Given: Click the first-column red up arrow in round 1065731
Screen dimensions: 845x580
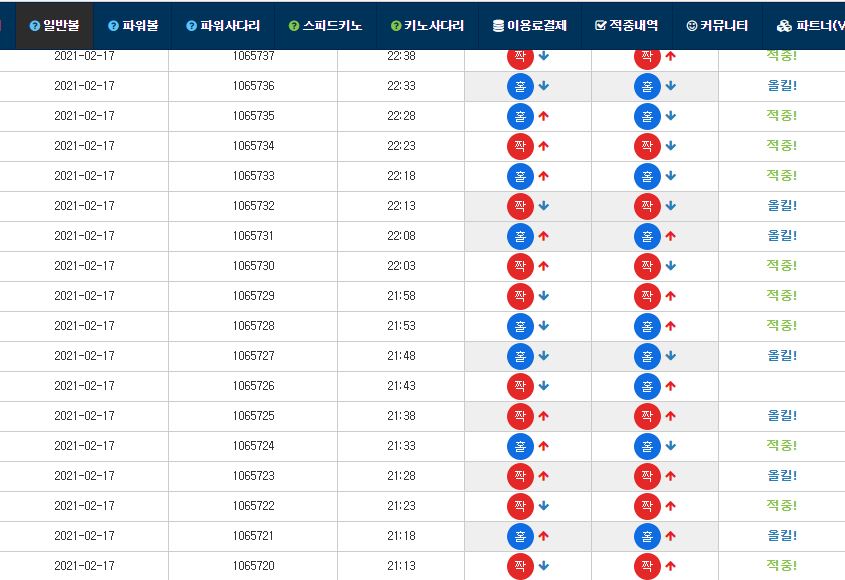Looking at the screenshot, I should pos(543,236).
